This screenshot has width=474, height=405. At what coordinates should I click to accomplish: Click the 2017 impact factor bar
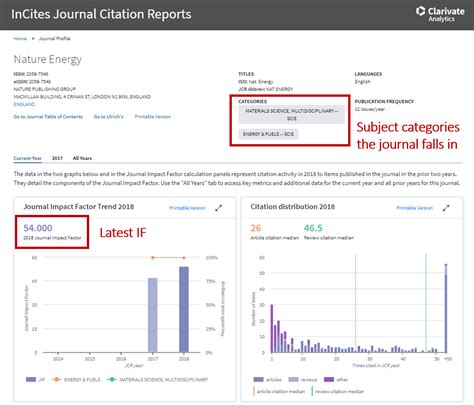tap(153, 315)
